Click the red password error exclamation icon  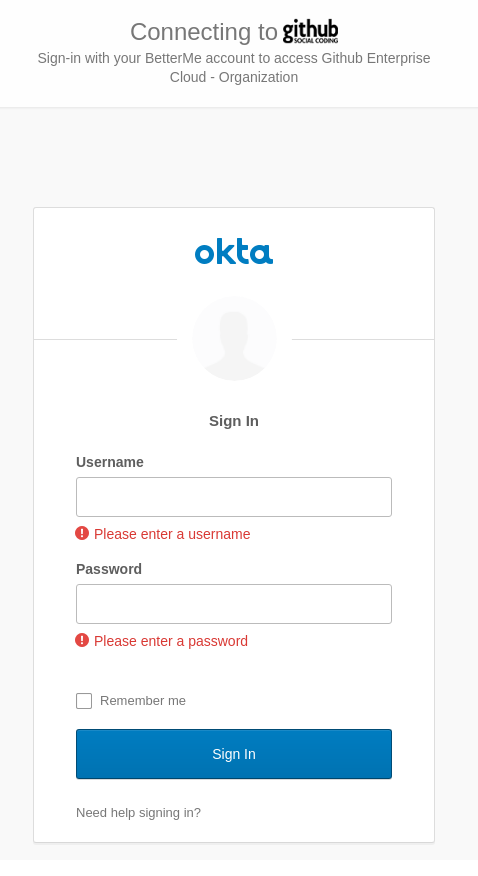pyautogui.click(x=82, y=640)
